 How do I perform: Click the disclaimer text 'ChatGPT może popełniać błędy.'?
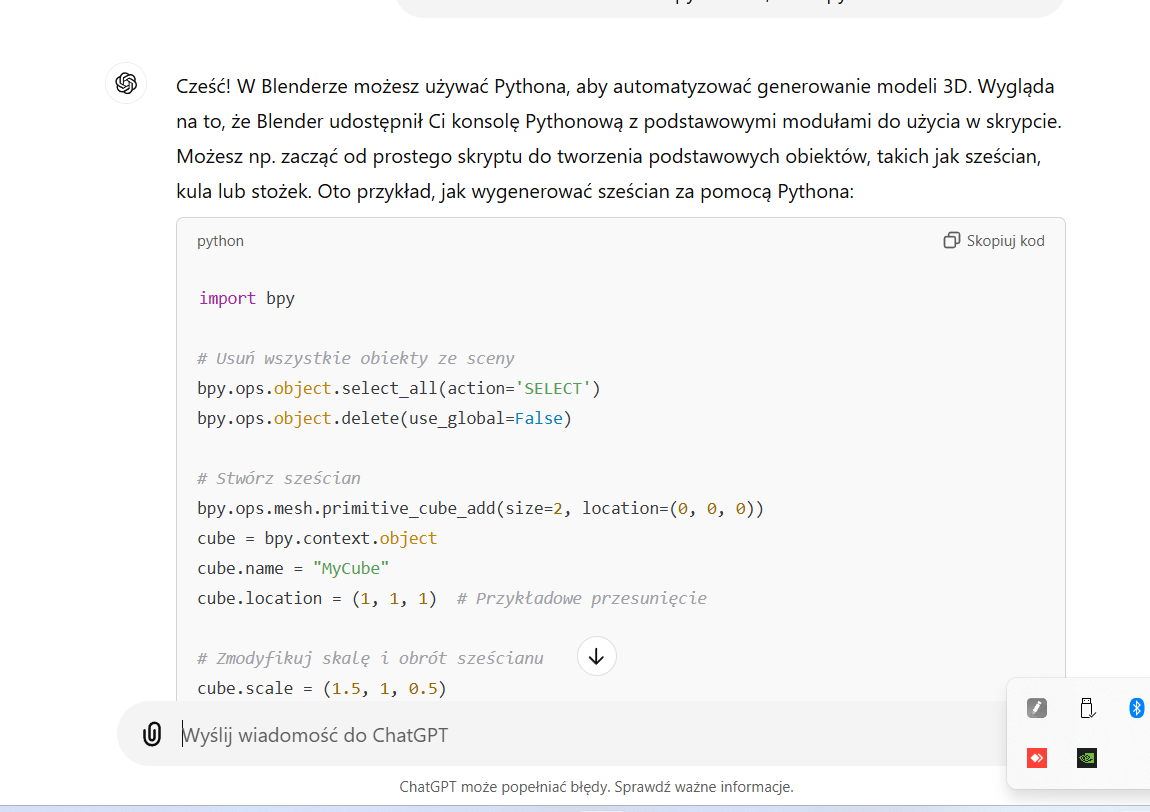(505, 786)
